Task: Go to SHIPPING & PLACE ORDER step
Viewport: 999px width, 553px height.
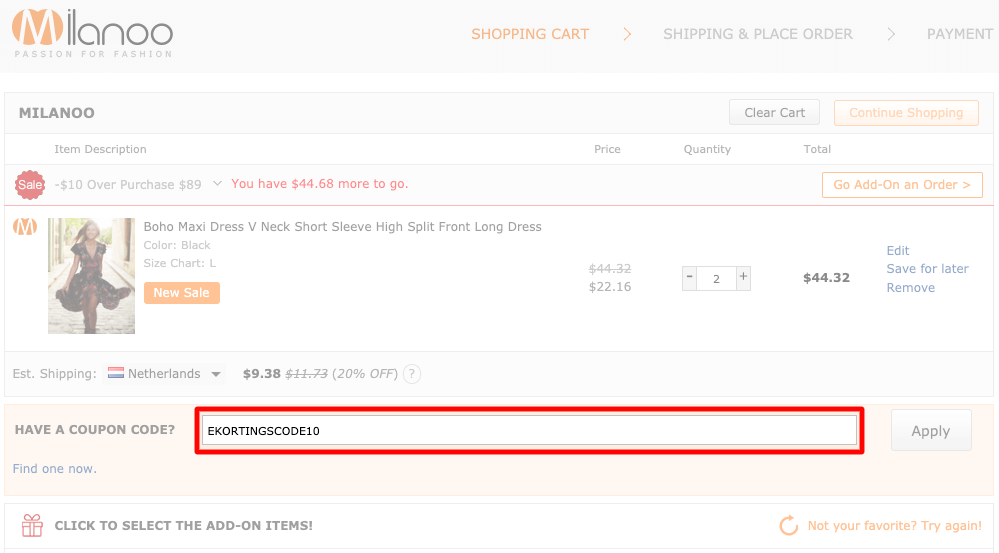Action: coord(758,34)
